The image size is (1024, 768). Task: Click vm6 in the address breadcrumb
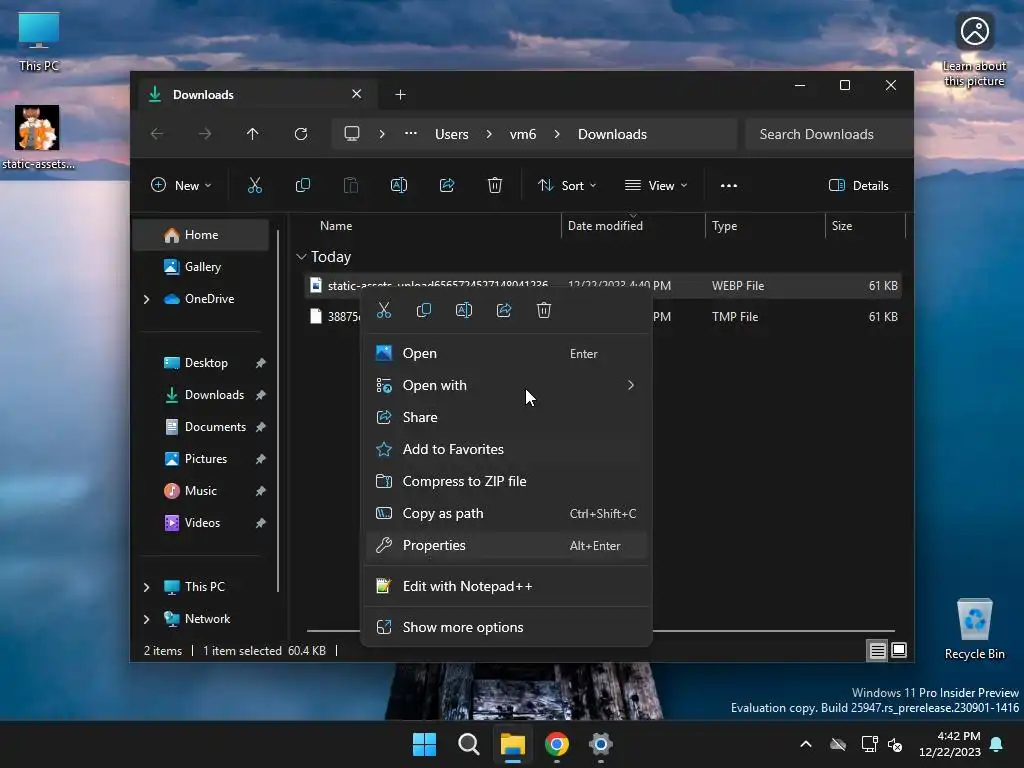coord(522,134)
